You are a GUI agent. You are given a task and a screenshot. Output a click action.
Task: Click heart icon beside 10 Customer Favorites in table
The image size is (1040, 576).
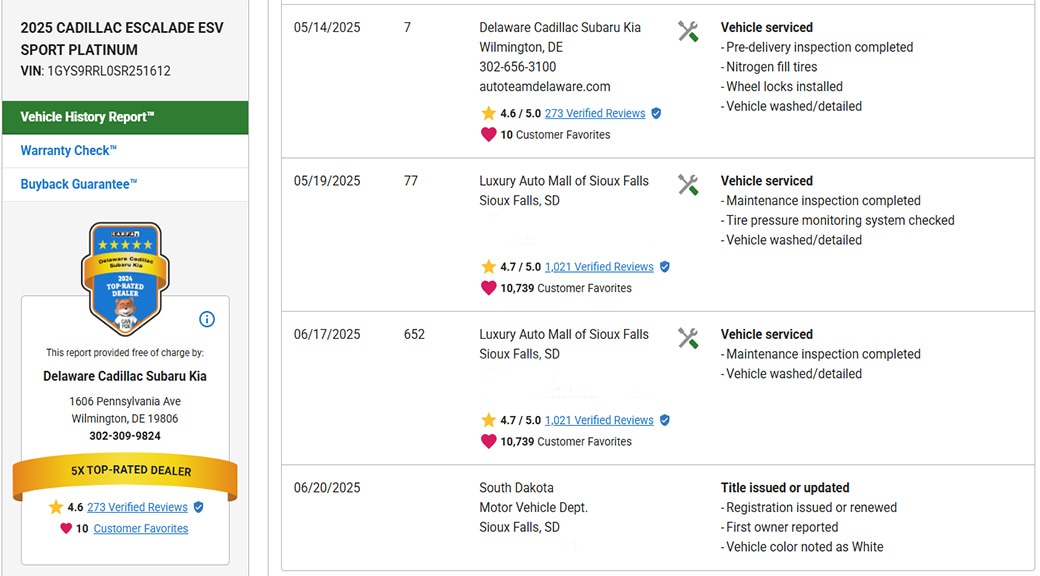pyautogui.click(x=489, y=134)
